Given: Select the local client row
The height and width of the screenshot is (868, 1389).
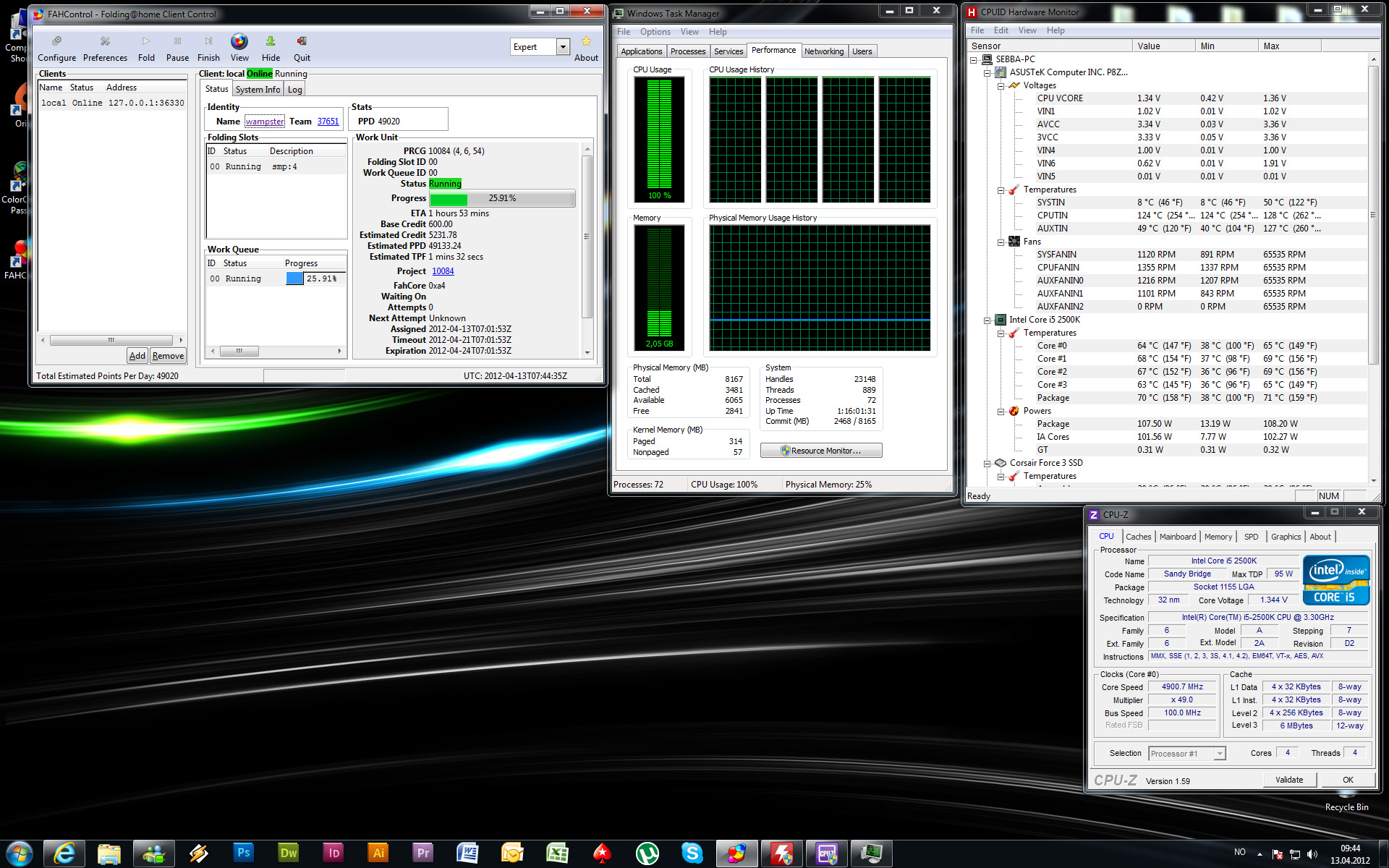Looking at the screenshot, I should pos(112,103).
